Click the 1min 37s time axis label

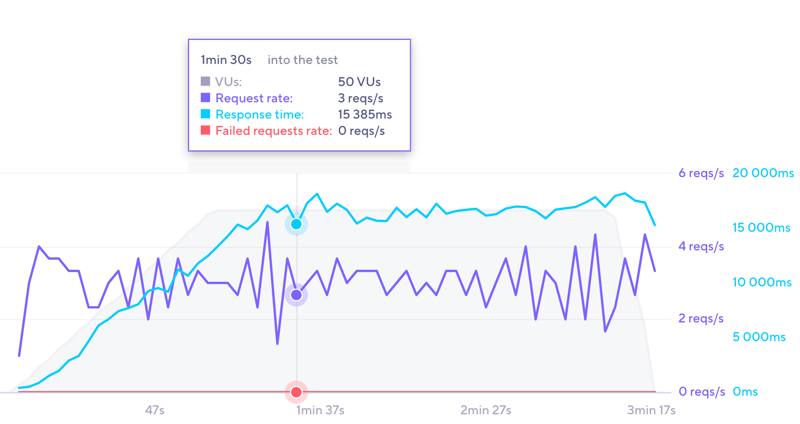321,410
